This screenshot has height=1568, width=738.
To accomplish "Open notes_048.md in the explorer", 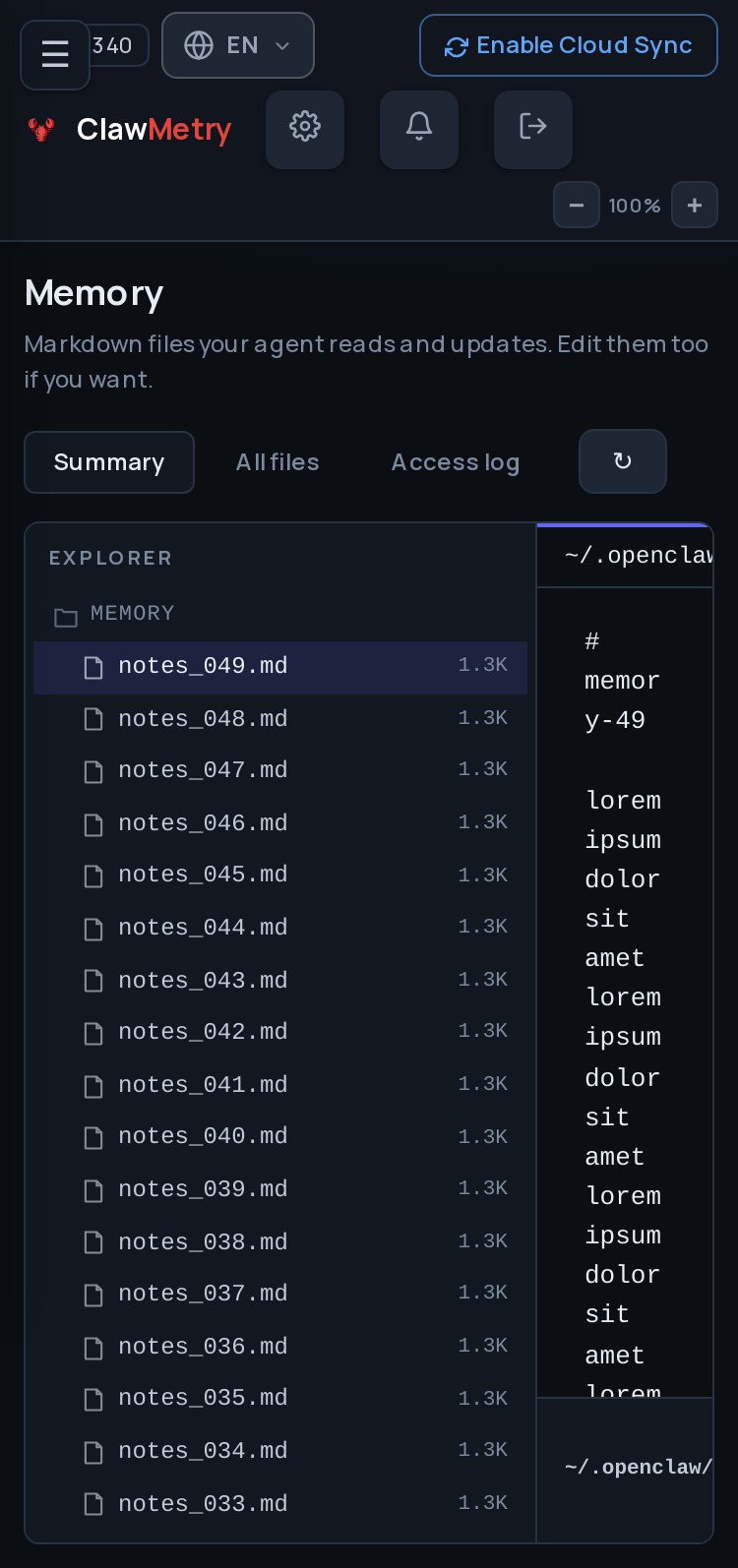I will pyautogui.click(x=280, y=719).
